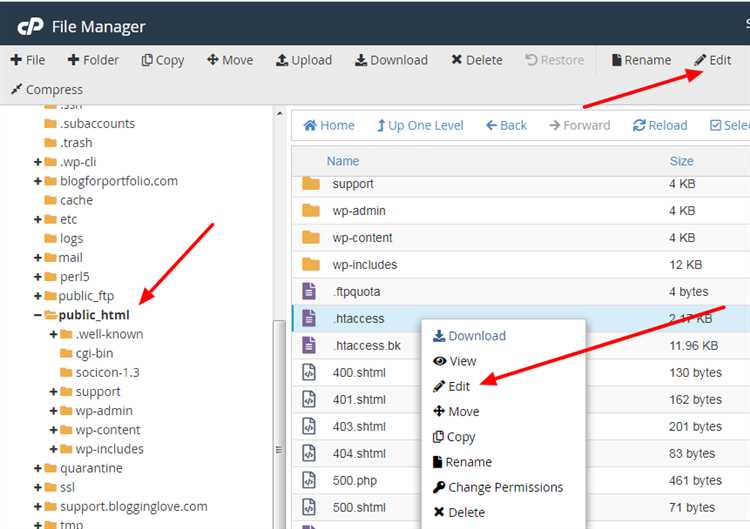Select cache folder in the tree
The width and height of the screenshot is (750, 529).
click(x=76, y=200)
